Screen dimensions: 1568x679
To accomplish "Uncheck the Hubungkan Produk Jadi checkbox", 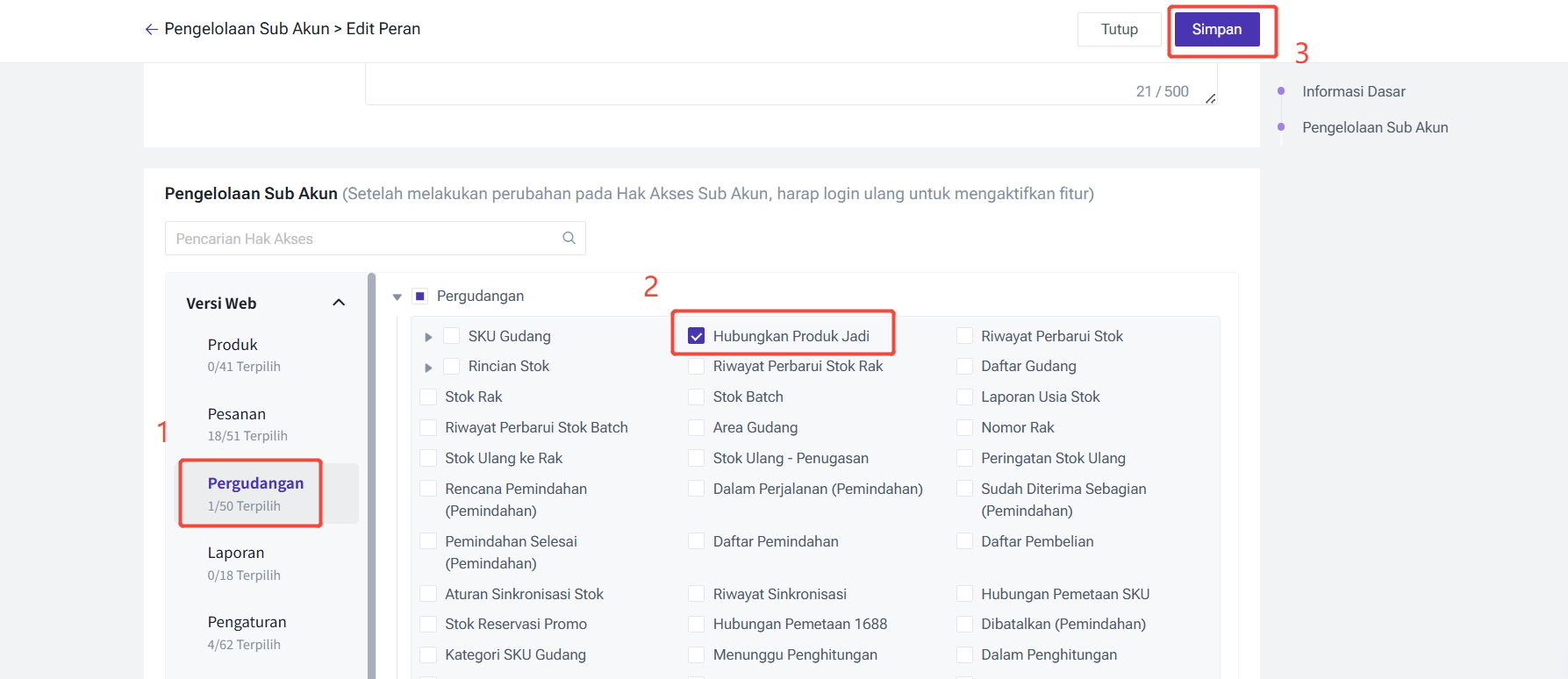I will (x=697, y=336).
